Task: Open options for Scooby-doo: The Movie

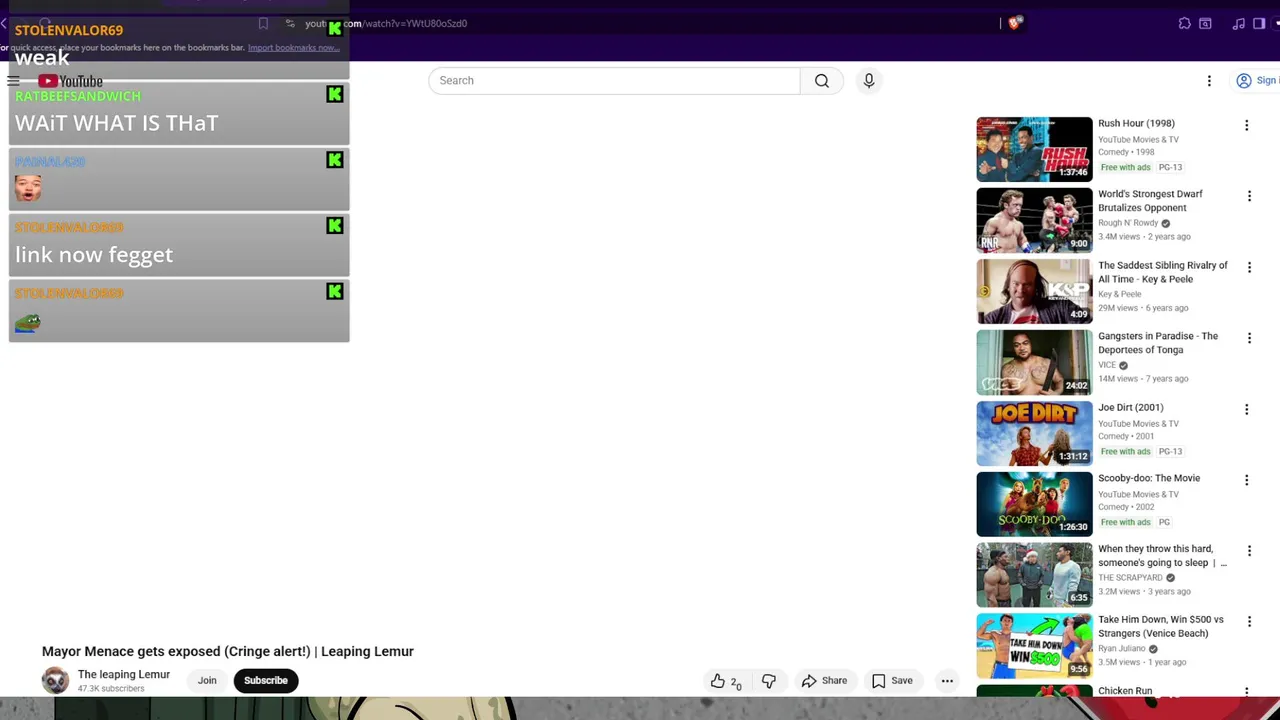Action: pyautogui.click(x=1247, y=480)
